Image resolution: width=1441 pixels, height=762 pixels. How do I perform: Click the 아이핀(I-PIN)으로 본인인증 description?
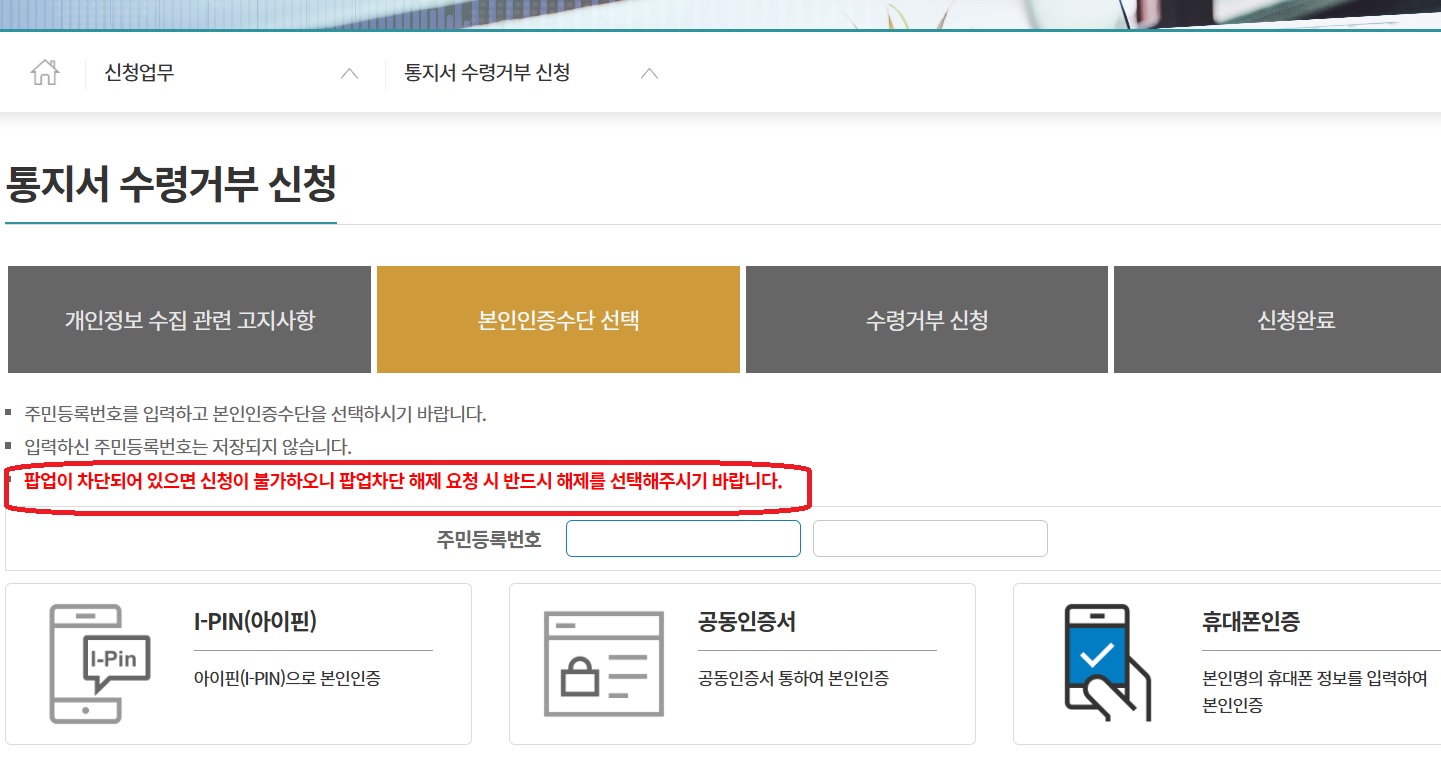[287, 679]
